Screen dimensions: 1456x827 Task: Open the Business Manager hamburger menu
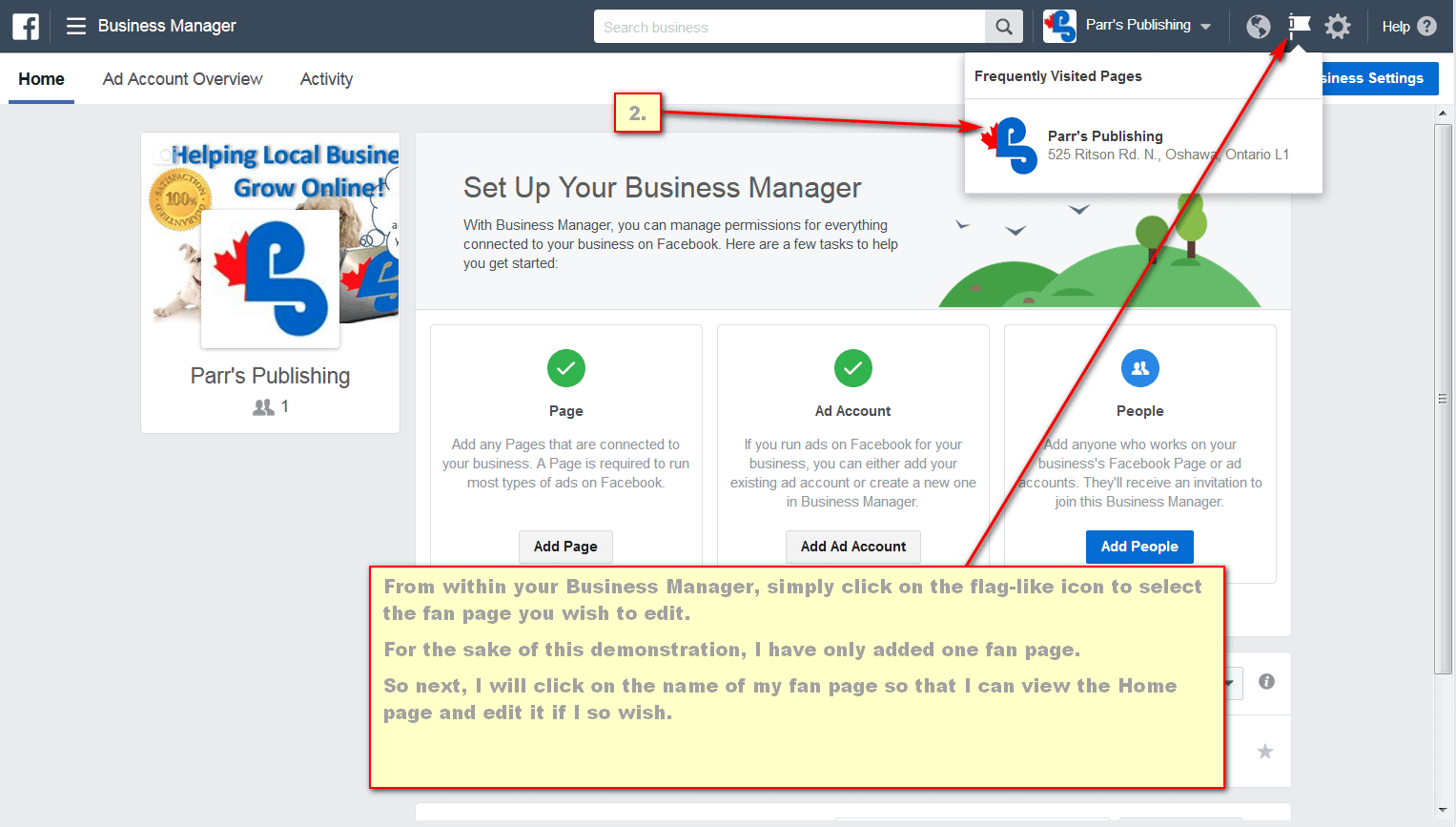click(x=76, y=26)
